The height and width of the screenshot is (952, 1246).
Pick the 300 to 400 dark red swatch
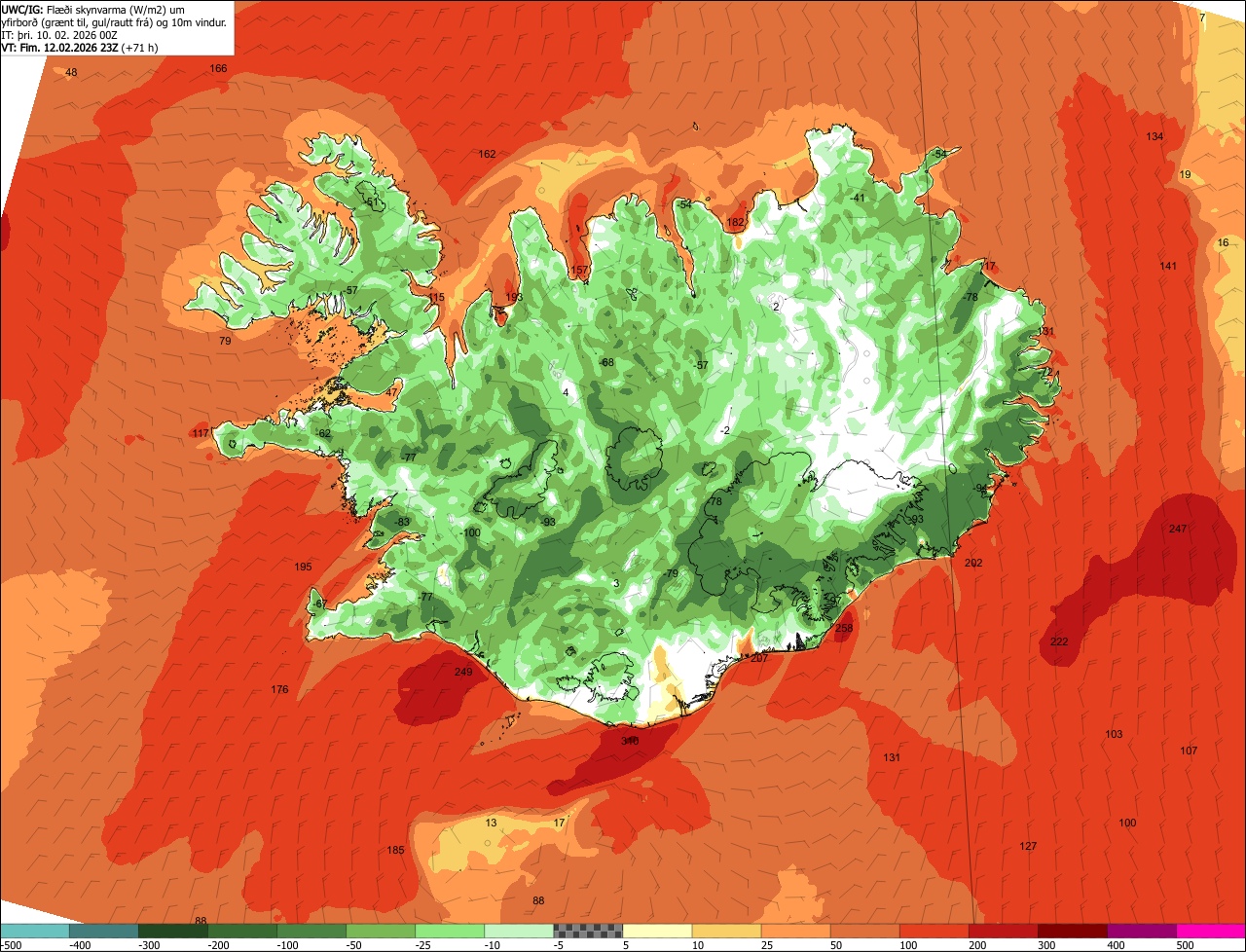pos(1072,931)
